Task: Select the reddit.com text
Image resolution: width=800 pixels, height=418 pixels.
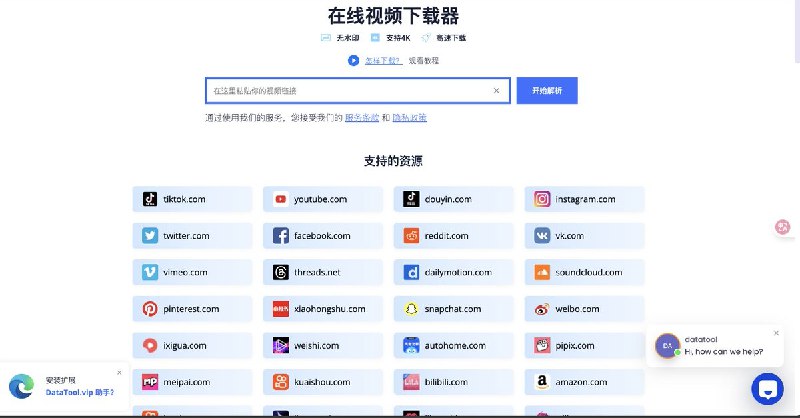Action: (x=446, y=236)
